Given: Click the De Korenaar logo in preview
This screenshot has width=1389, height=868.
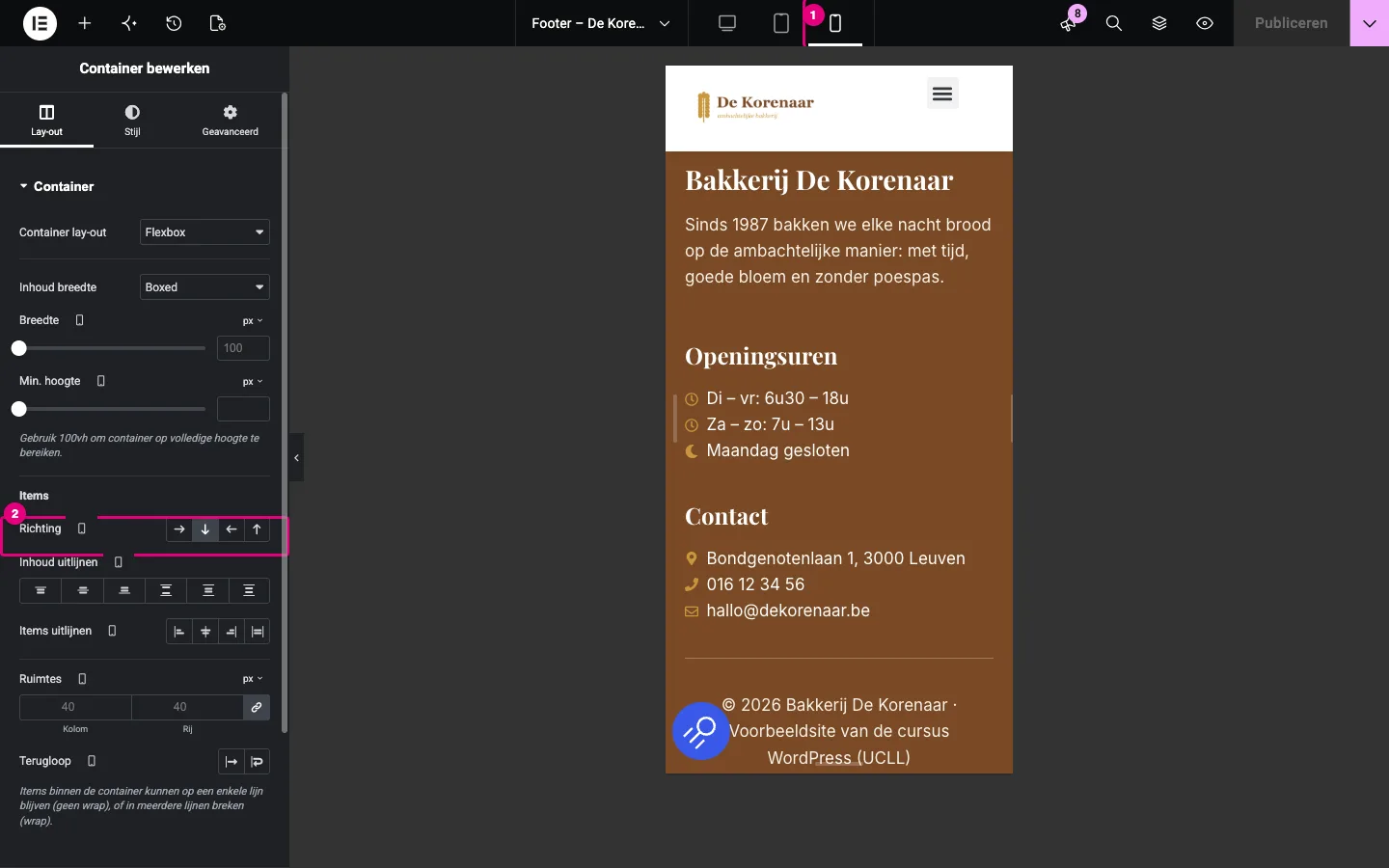Looking at the screenshot, I should [x=756, y=106].
